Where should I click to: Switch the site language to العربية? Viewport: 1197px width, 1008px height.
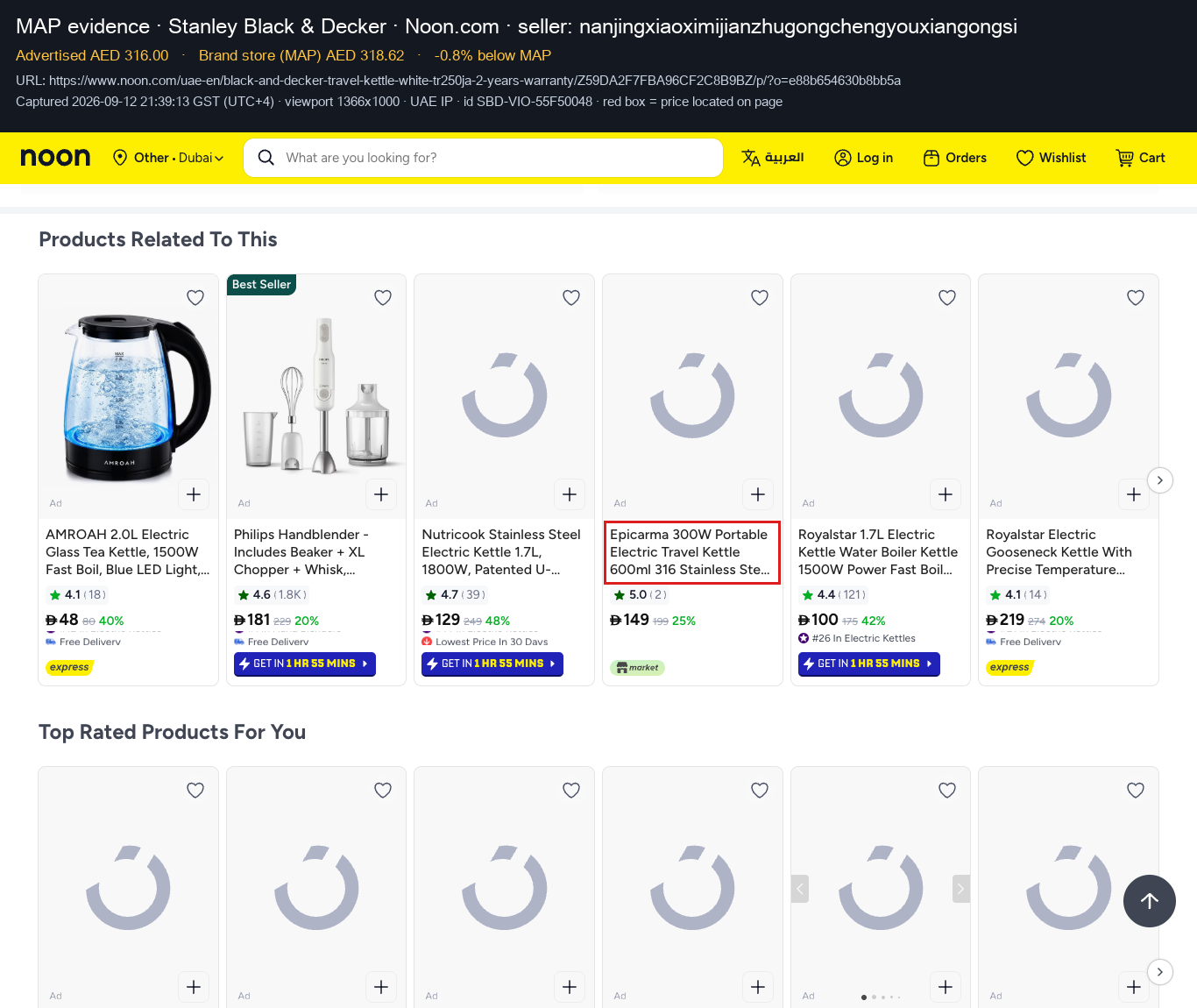773,158
